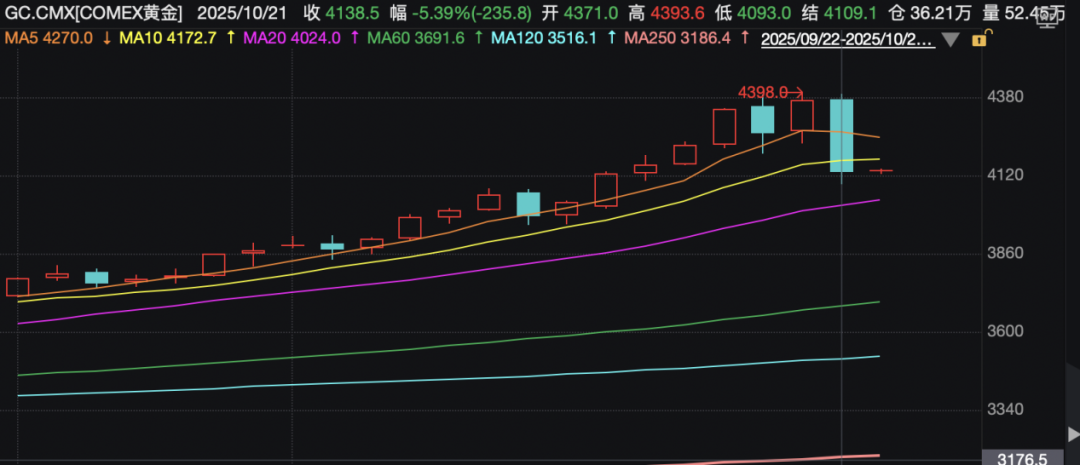The image size is (1080, 465).
Task: Click the 2025/09/22 date range link
Action: point(848,39)
